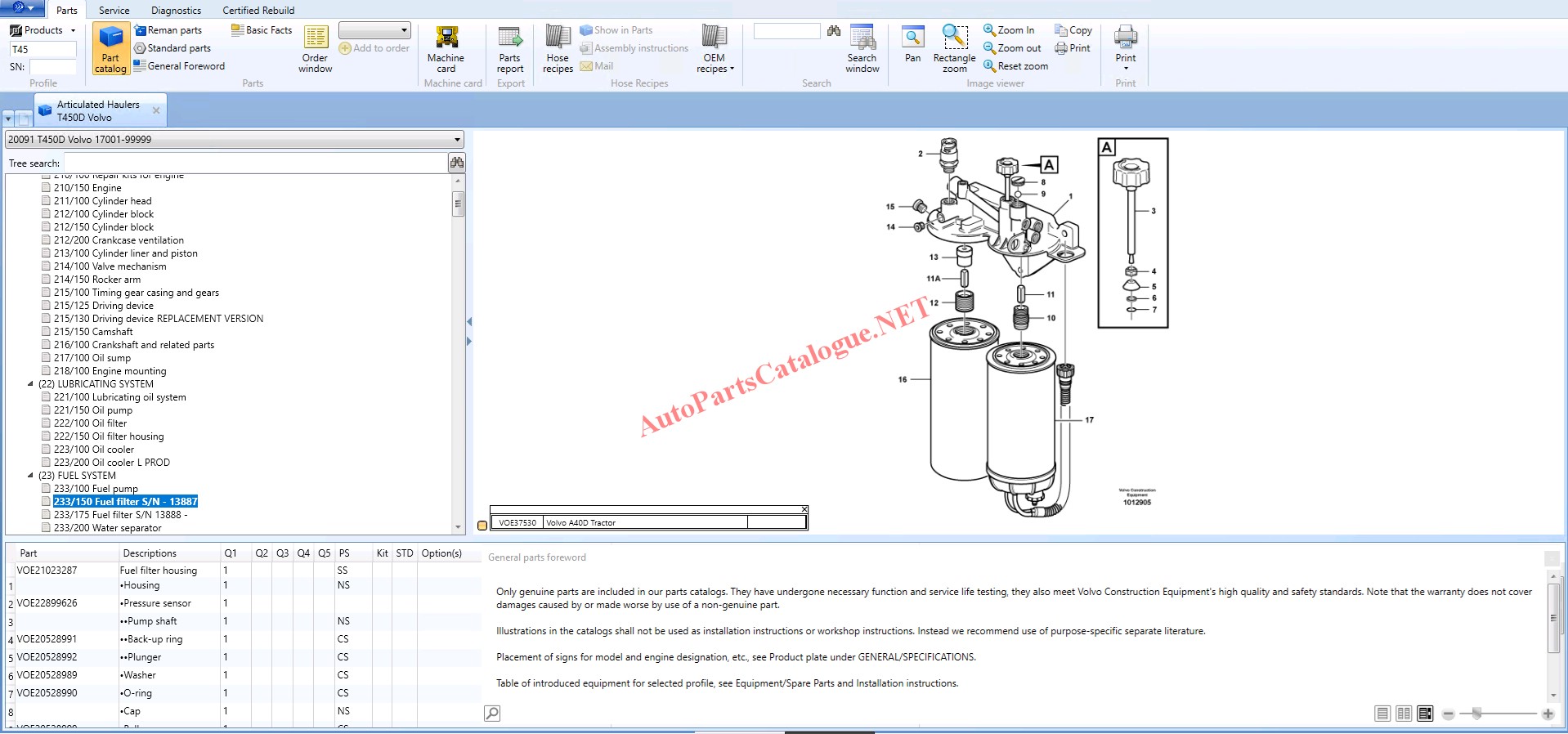Collapse the (22) LUBRICATING SYSTEM group
The image size is (1568, 734).
point(31,384)
